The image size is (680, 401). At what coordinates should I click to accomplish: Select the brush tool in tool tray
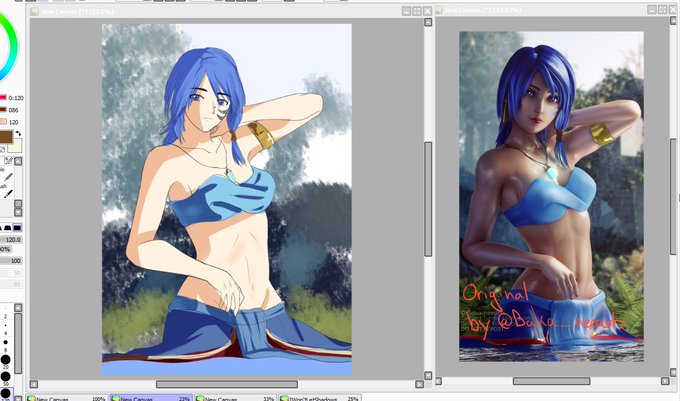pyautogui.click(x=9, y=194)
